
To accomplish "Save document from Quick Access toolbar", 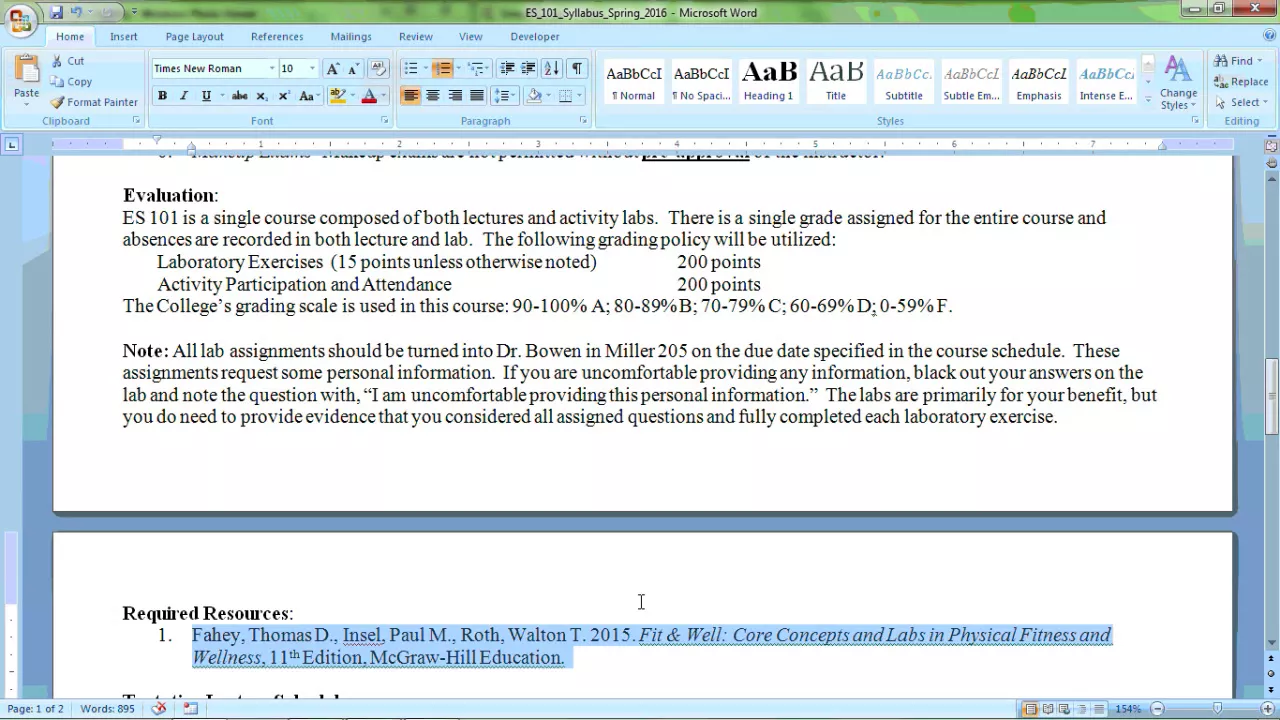I will pos(56,12).
